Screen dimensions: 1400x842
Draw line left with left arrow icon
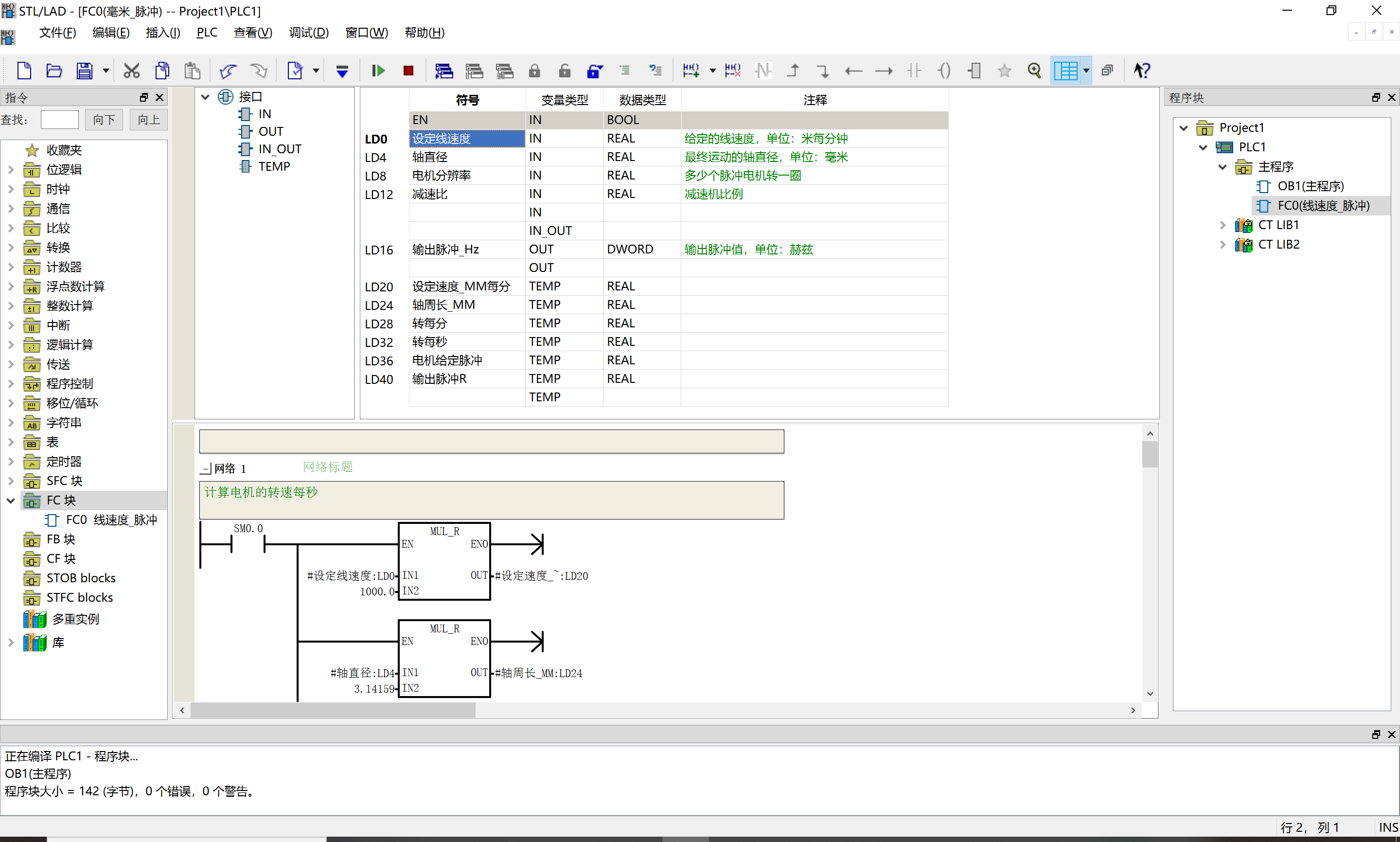click(x=853, y=71)
